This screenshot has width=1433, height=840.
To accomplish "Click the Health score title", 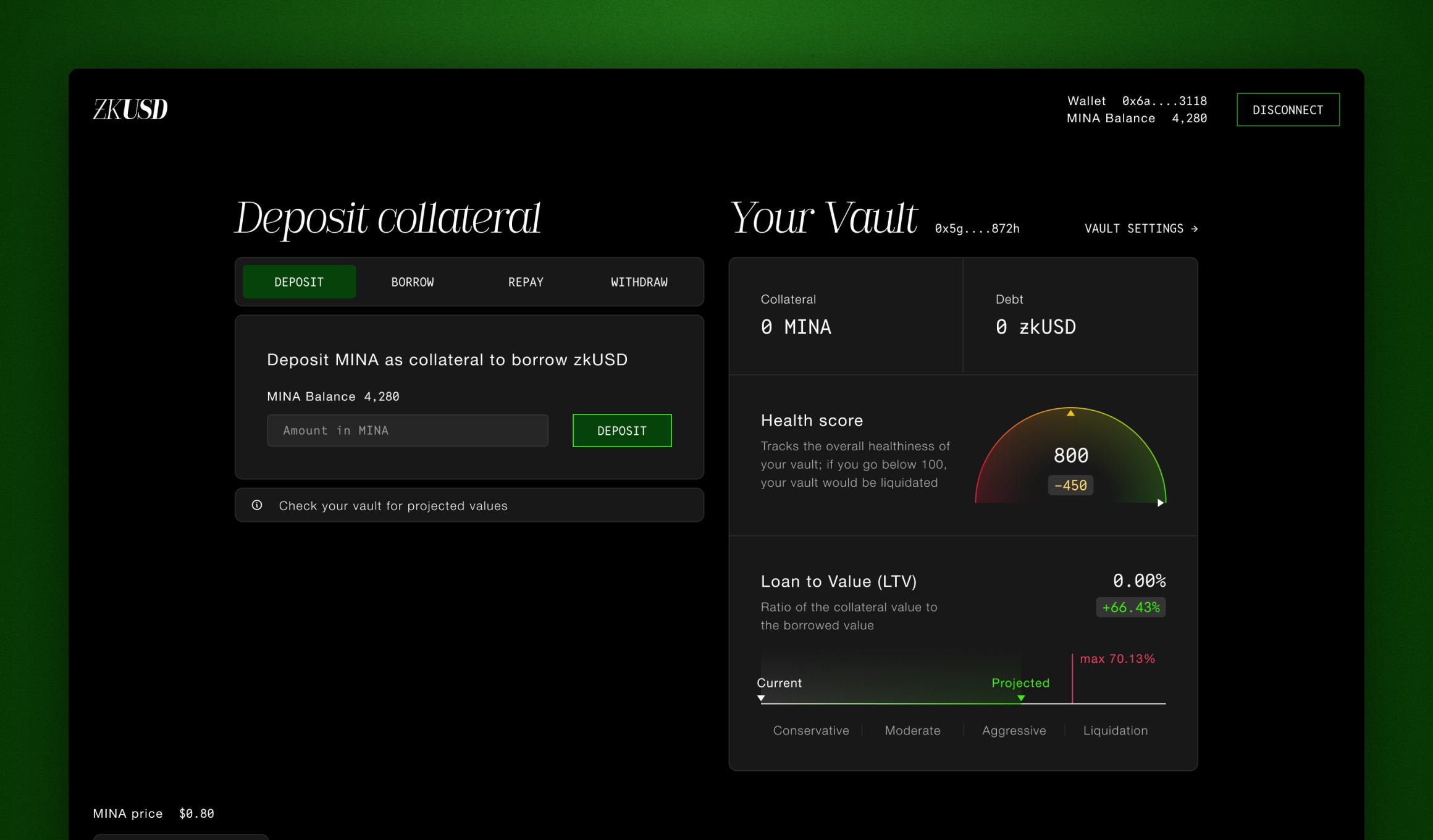I will [x=812, y=421].
